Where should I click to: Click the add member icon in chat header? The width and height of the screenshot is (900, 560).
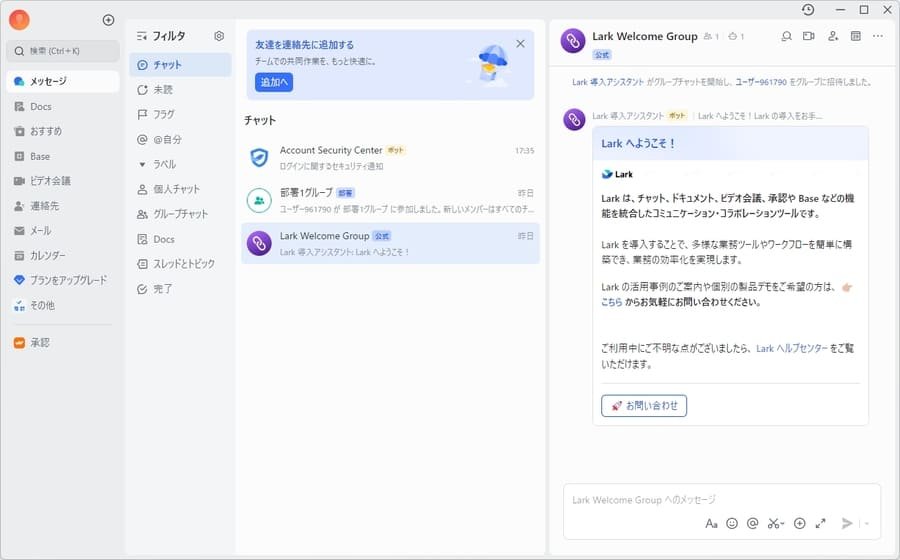pos(833,36)
